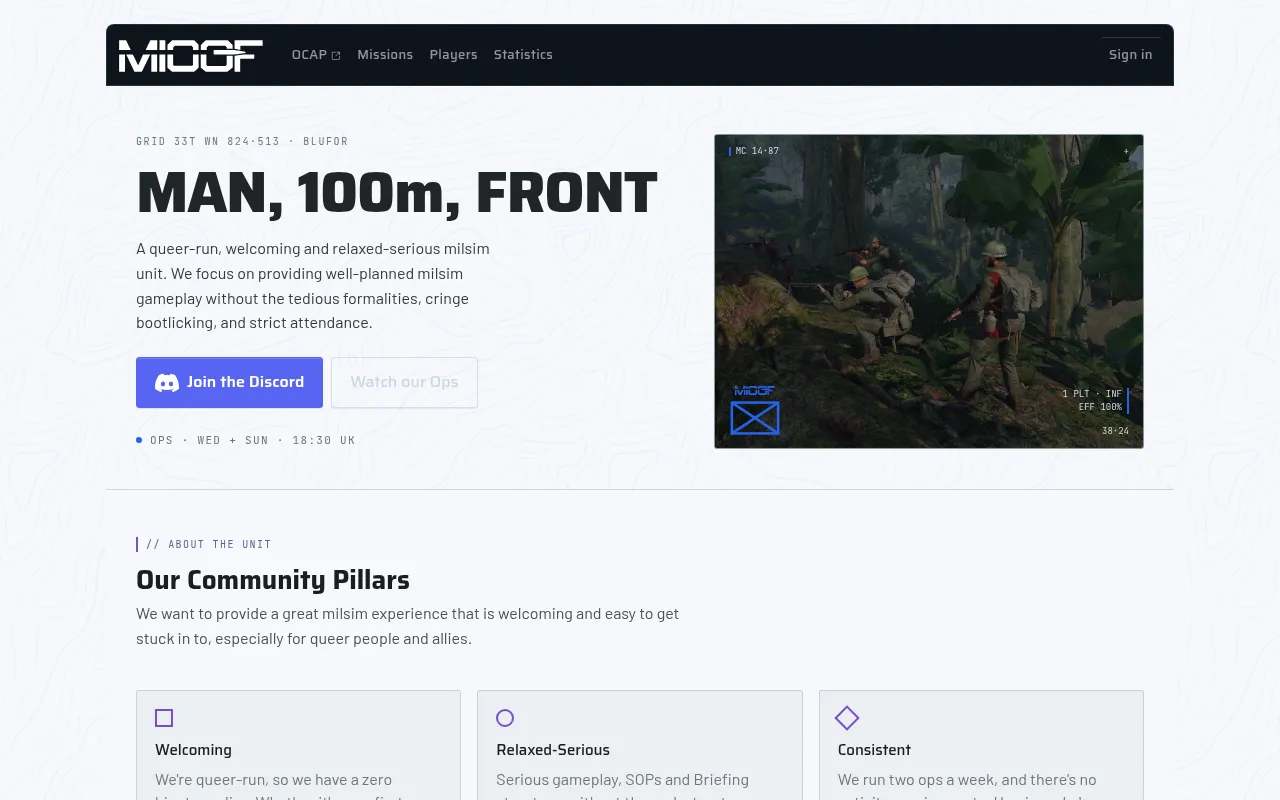This screenshot has width=1280, height=800.
Task: Click the external-link icon beside OCAP
Action: tap(336, 56)
